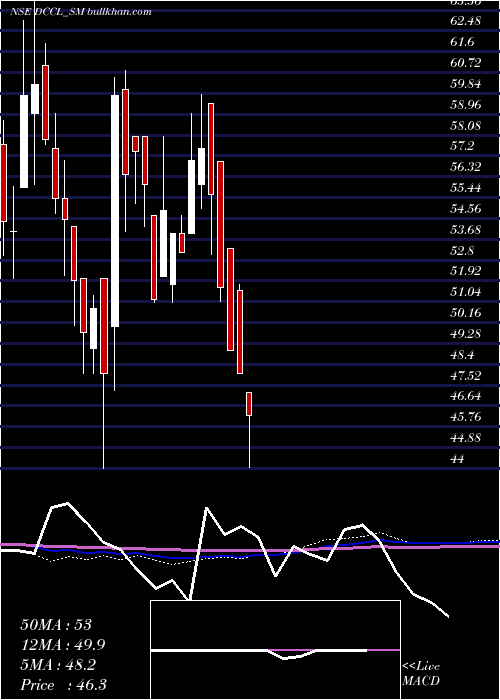Click the 44 price axis label
The height and width of the screenshot is (700, 500).
pos(458,458)
